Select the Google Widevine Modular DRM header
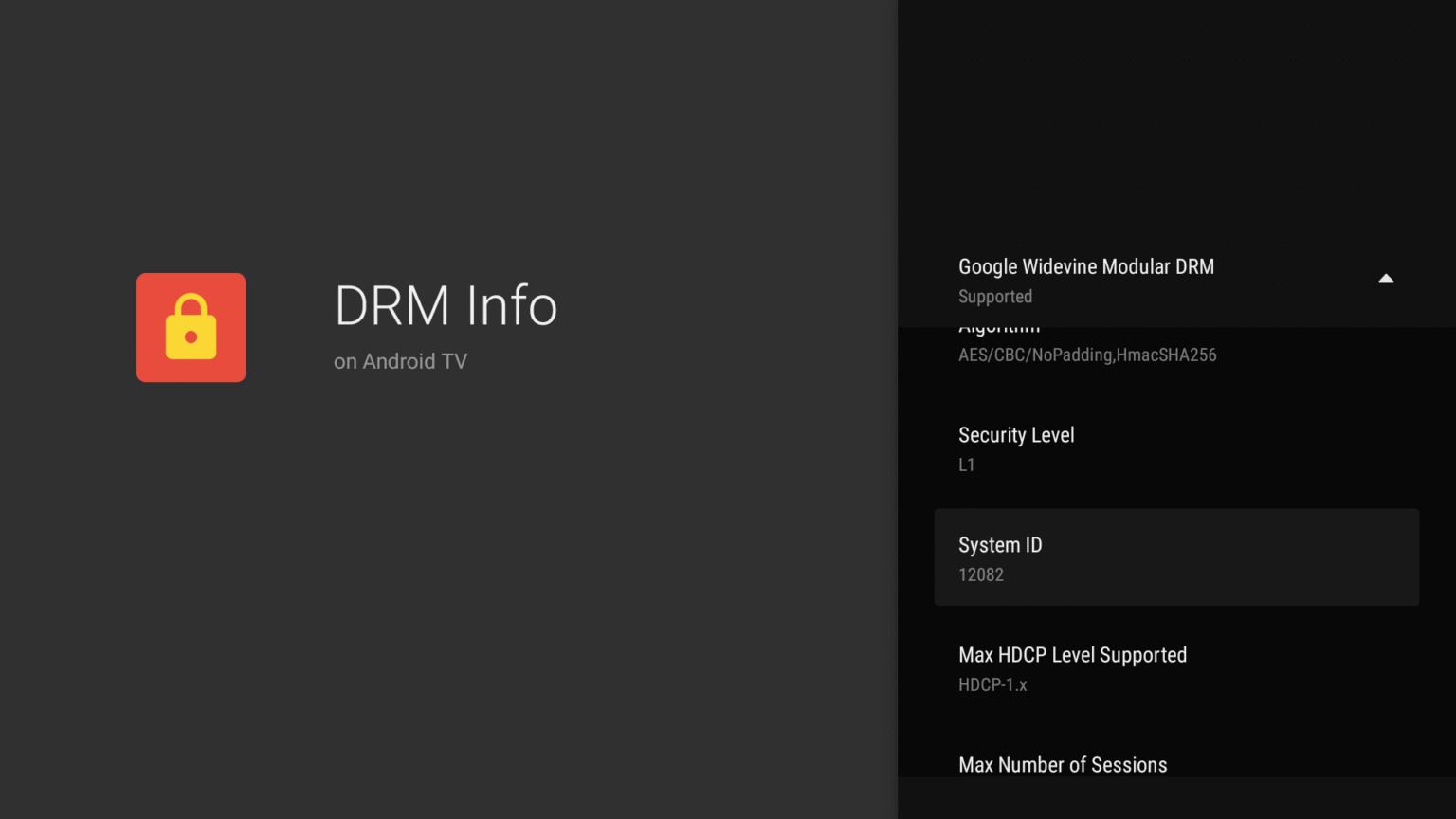Screen dimensions: 1456x819 point(1086,266)
